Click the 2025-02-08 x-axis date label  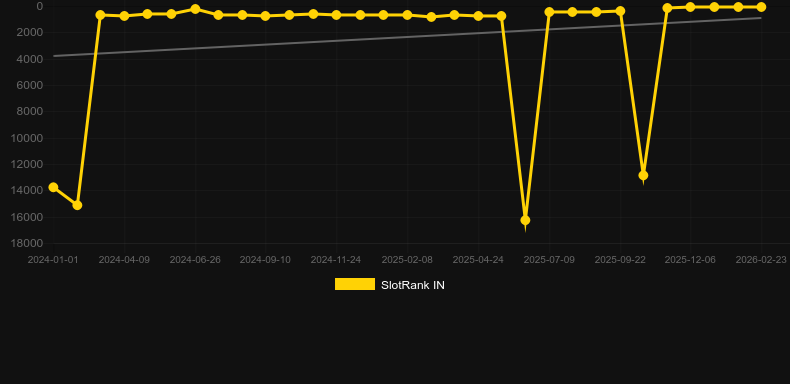407,260
